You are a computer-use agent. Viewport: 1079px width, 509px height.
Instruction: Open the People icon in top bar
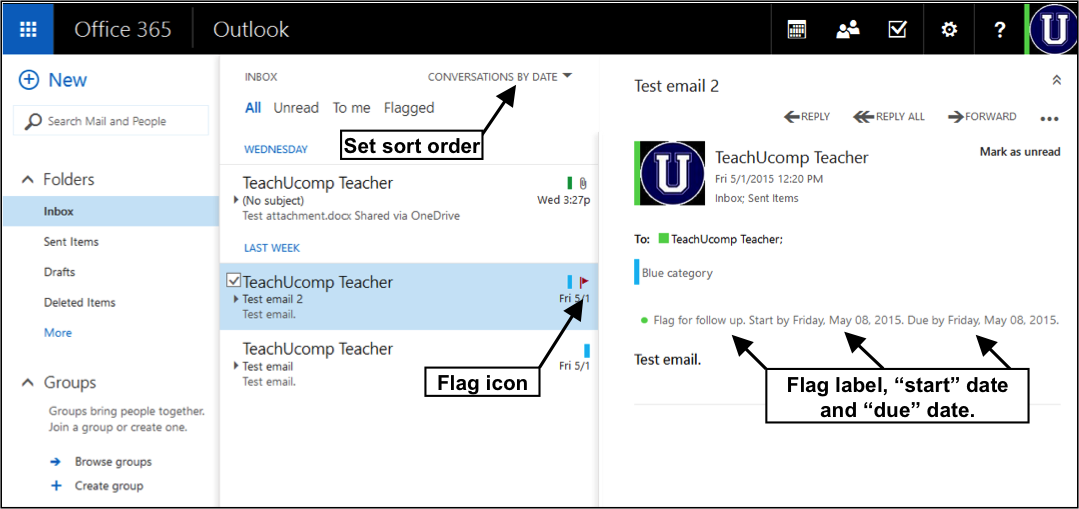tap(848, 30)
